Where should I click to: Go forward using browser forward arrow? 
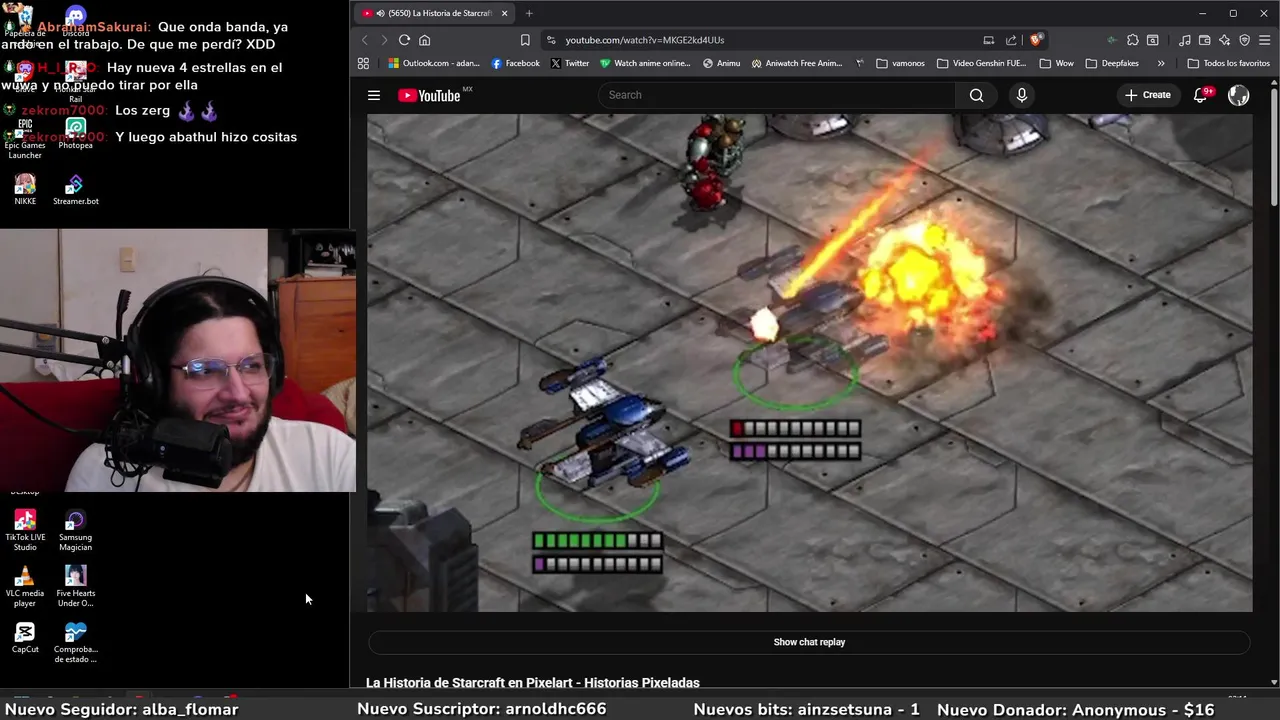[x=384, y=40]
